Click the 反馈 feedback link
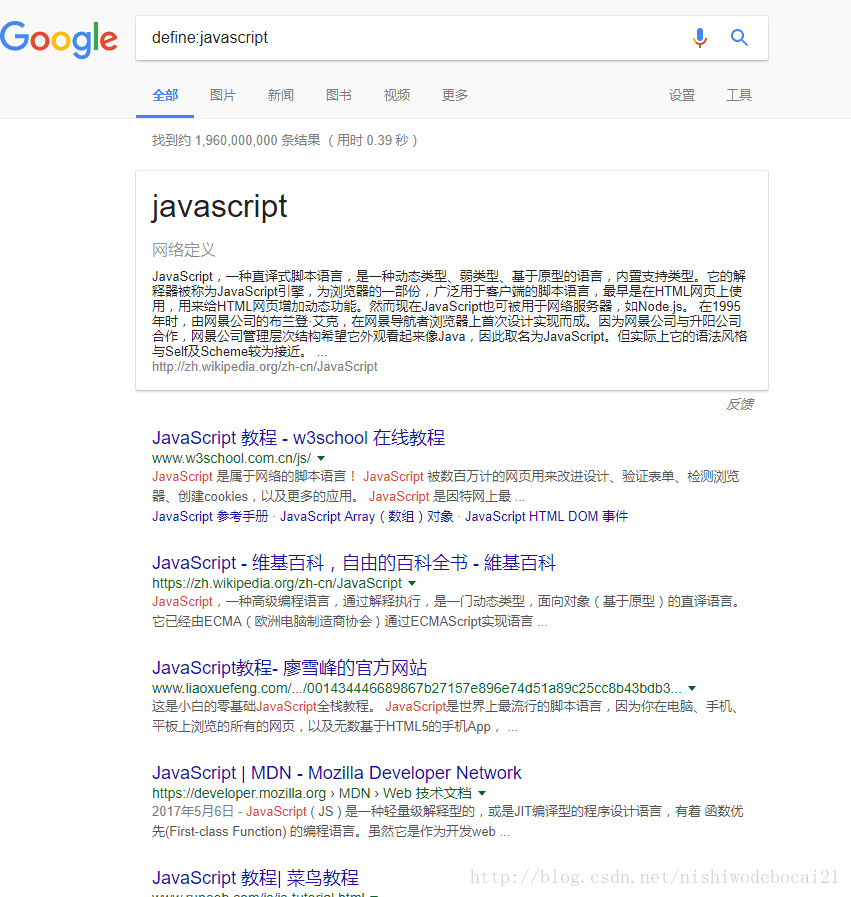Viewport: 851px width, 897px height. [x=739, y=404]
